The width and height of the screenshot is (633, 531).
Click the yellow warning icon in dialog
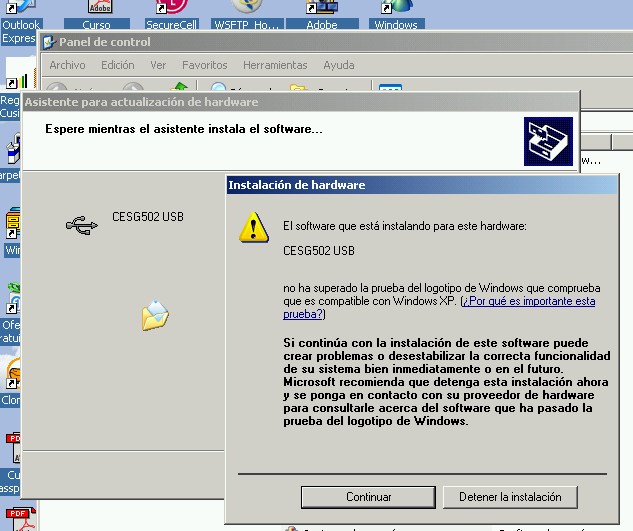(x=254, y=227)
